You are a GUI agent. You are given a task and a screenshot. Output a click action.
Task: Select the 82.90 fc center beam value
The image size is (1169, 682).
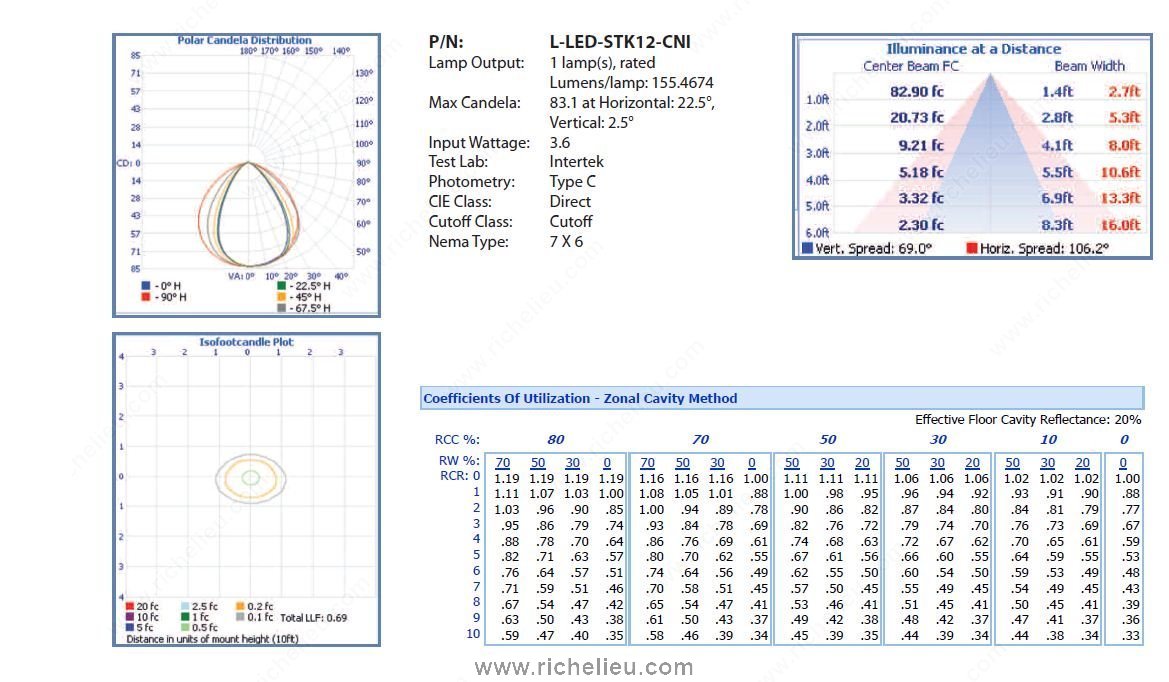916,91
